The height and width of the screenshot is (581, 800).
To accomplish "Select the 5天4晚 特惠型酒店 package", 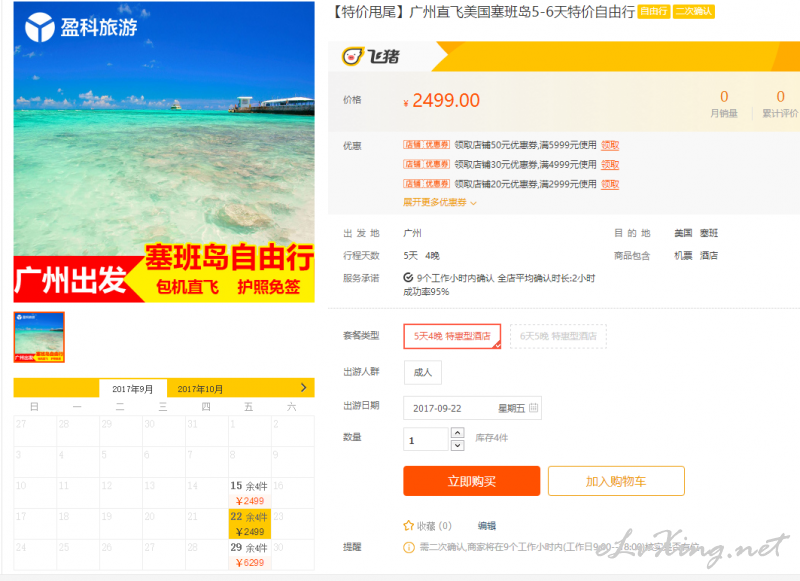I will click(452, 336).
